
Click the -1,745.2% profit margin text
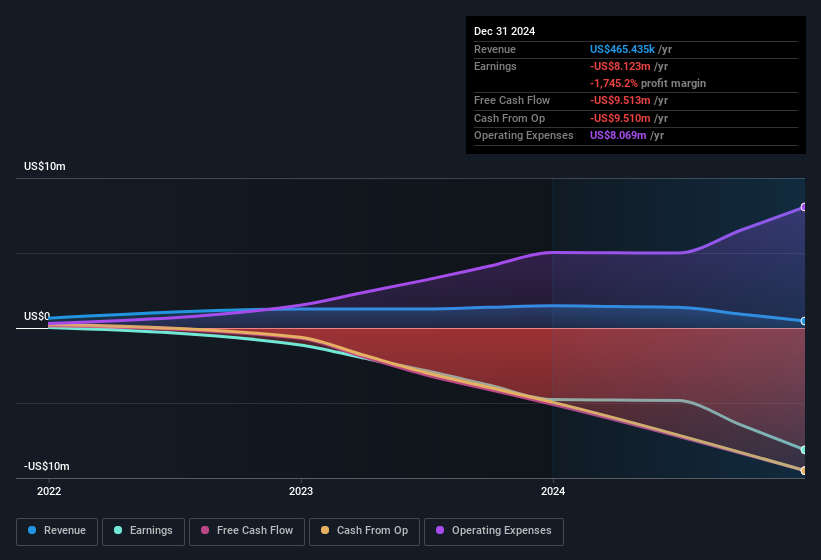(x=648, y=83)
